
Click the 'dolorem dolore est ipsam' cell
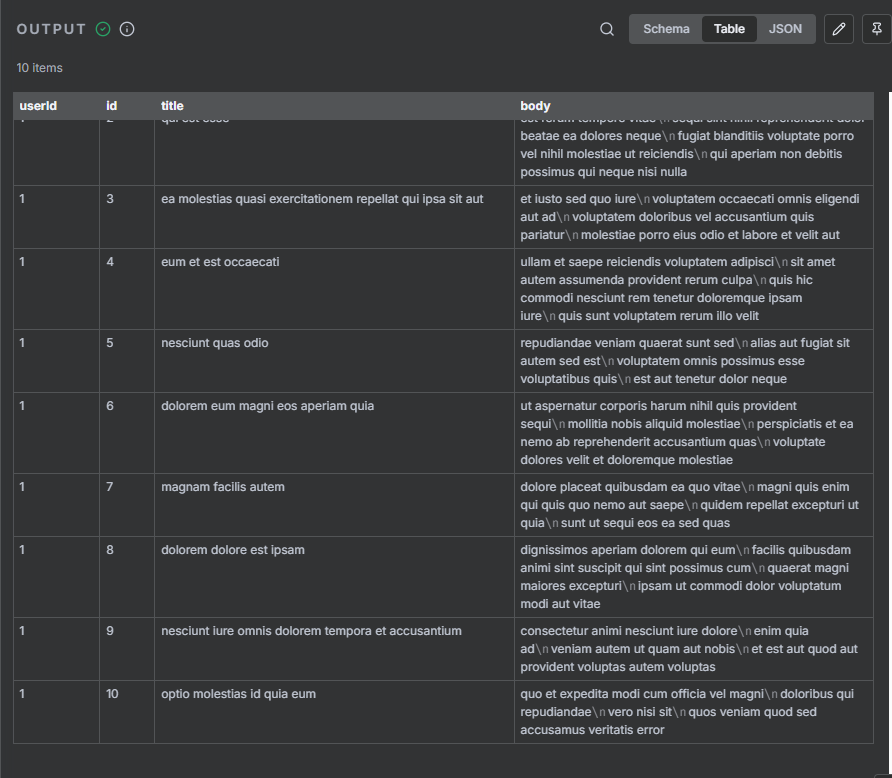(x=233, y=550)
